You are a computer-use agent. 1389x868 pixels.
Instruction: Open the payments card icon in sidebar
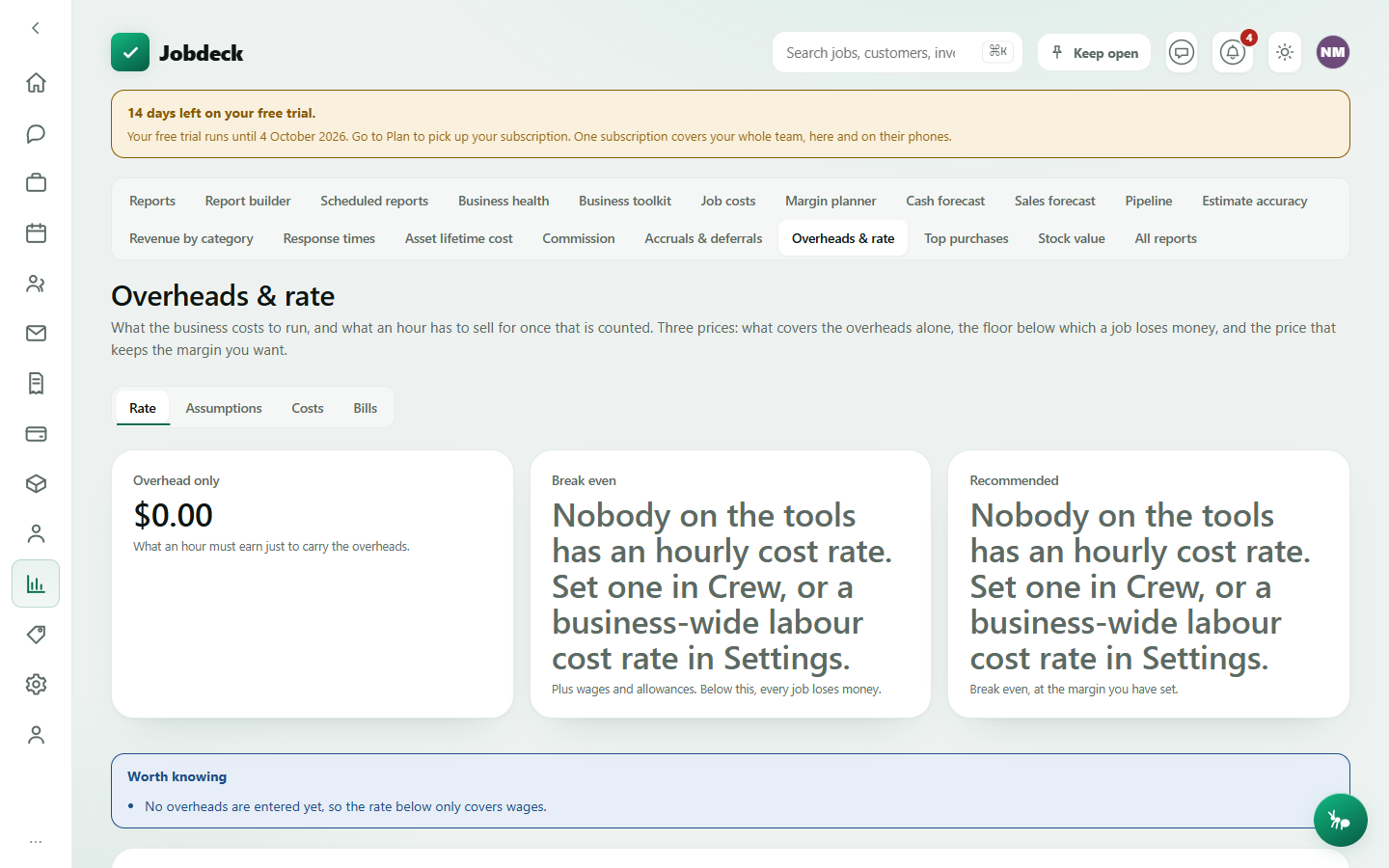click(36, 434)
